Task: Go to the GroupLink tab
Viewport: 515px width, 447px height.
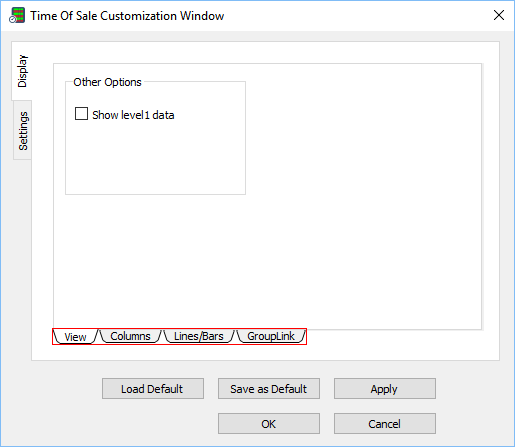Action: (271, 336)
